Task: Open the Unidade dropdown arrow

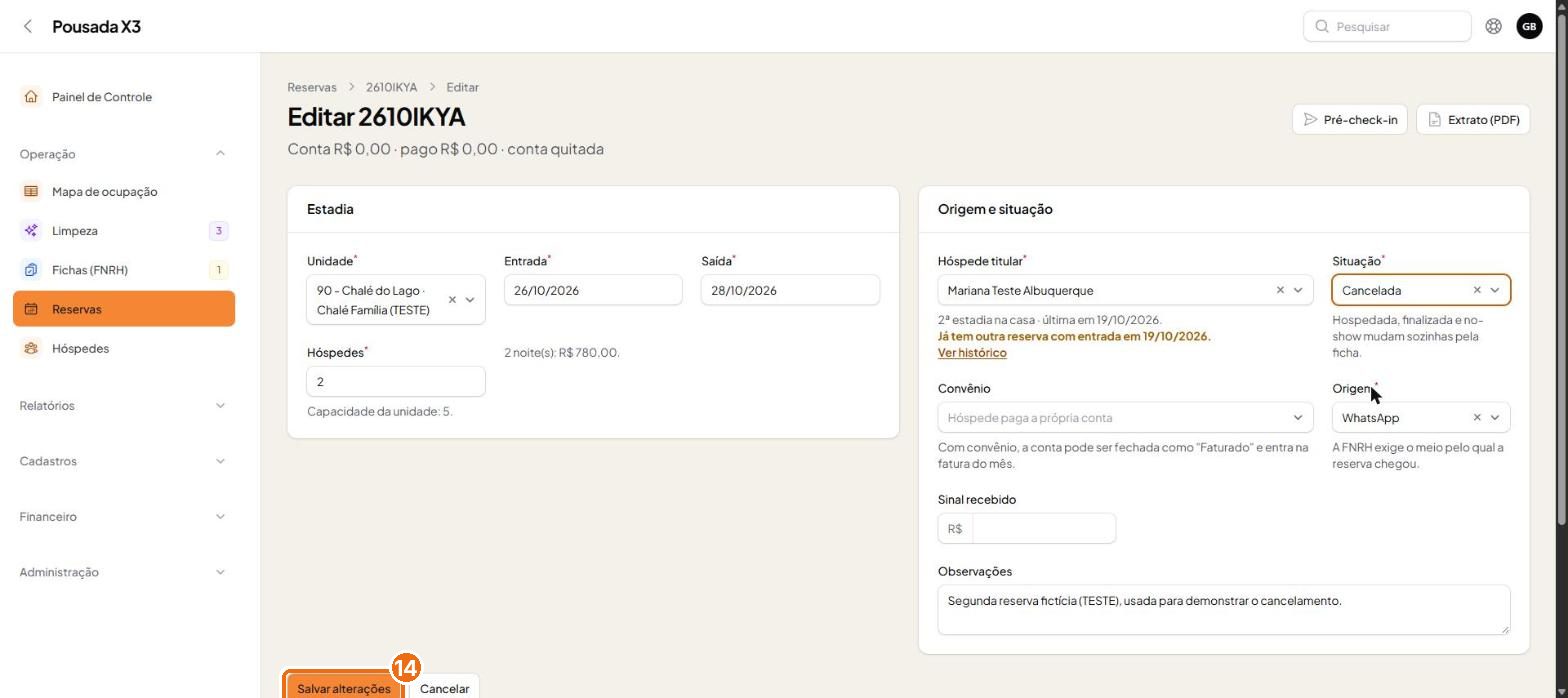Action: [x=470, y=300]
